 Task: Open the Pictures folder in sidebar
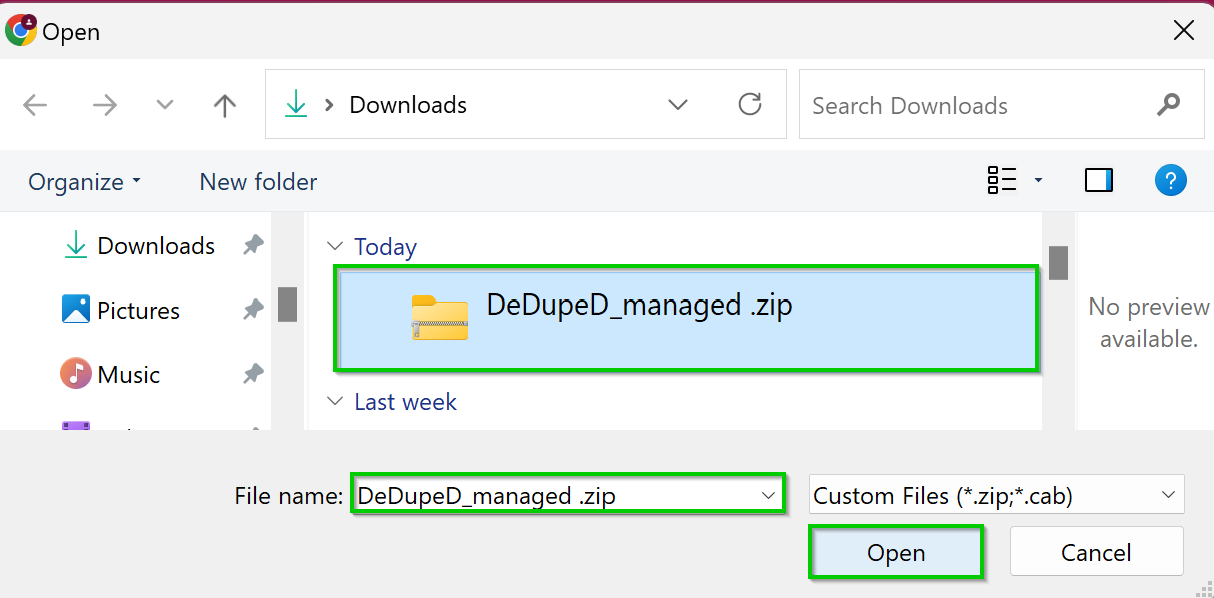(x=120, y=310)
